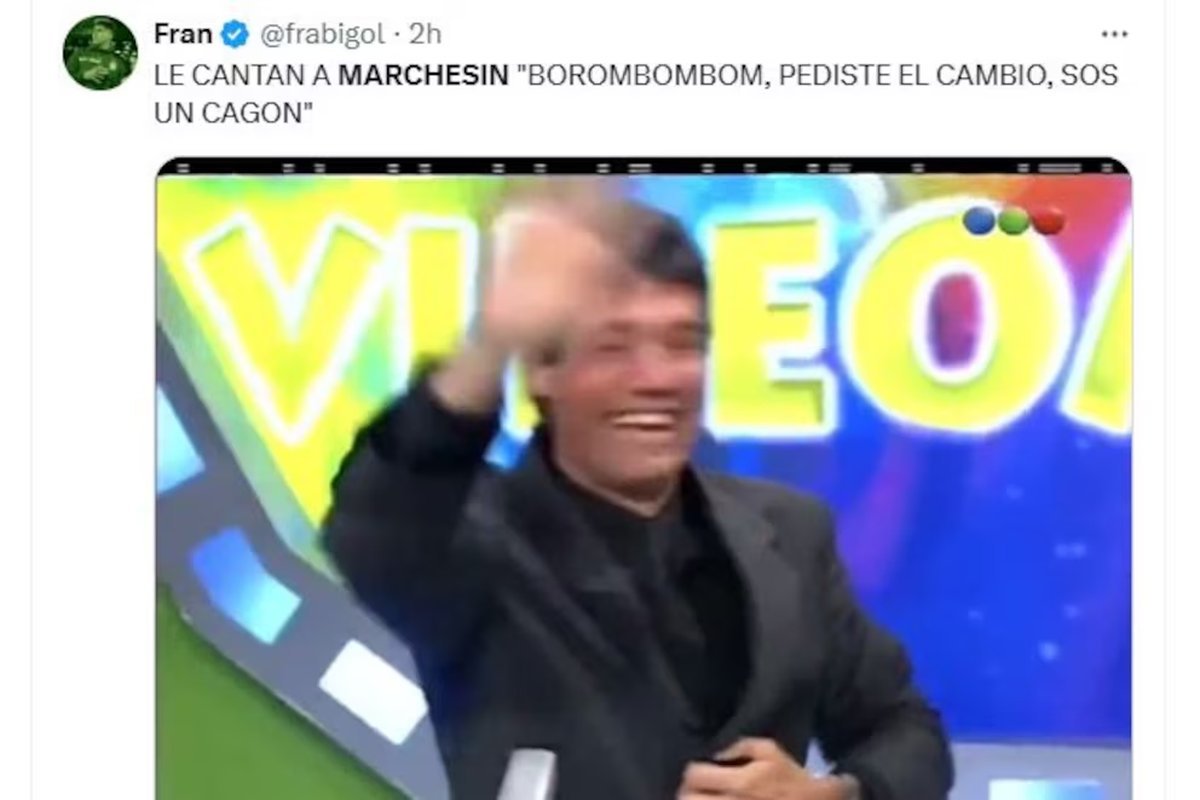Open the three-dot more options menu
Viewport: 1200px width, 800px height.
tap(1114, 34)
